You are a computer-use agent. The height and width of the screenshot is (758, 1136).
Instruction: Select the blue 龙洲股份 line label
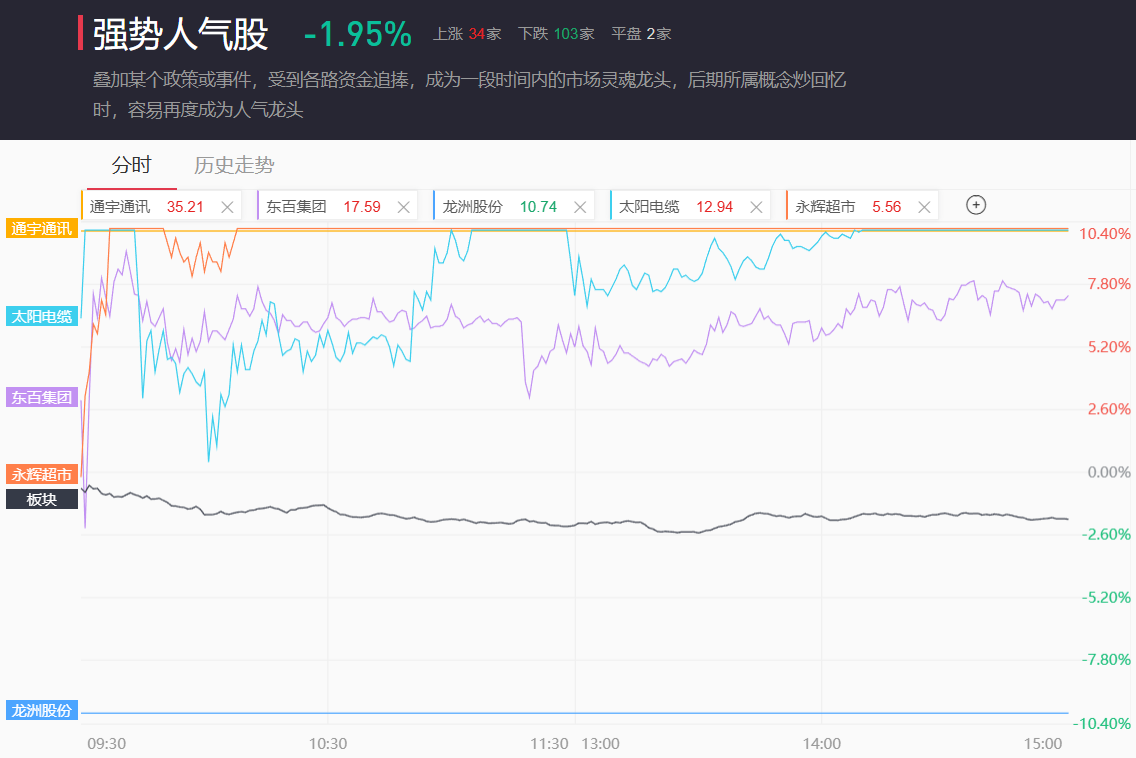coord(42,711)
